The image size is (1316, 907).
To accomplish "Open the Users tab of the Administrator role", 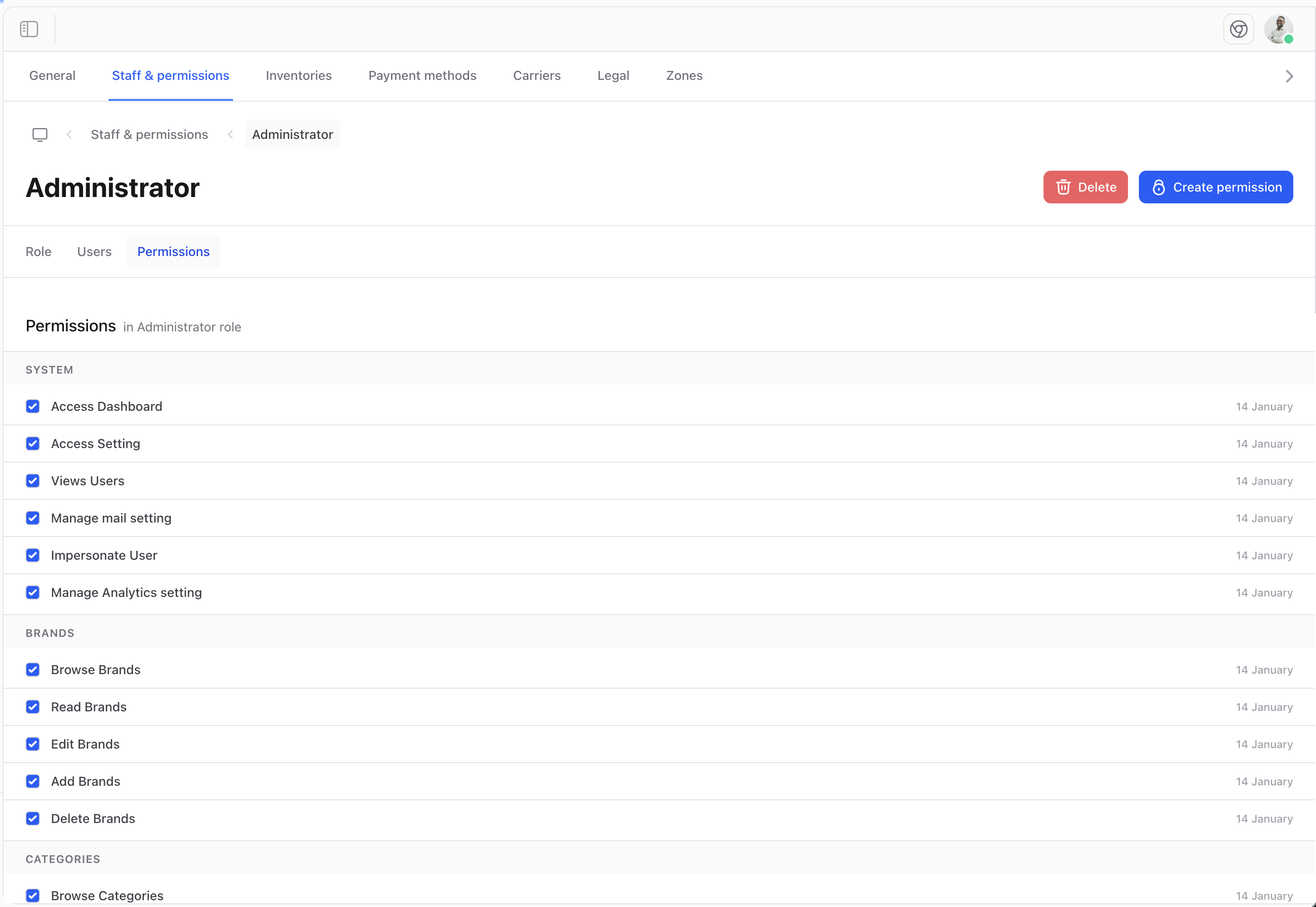I will (x=94, y=251).
